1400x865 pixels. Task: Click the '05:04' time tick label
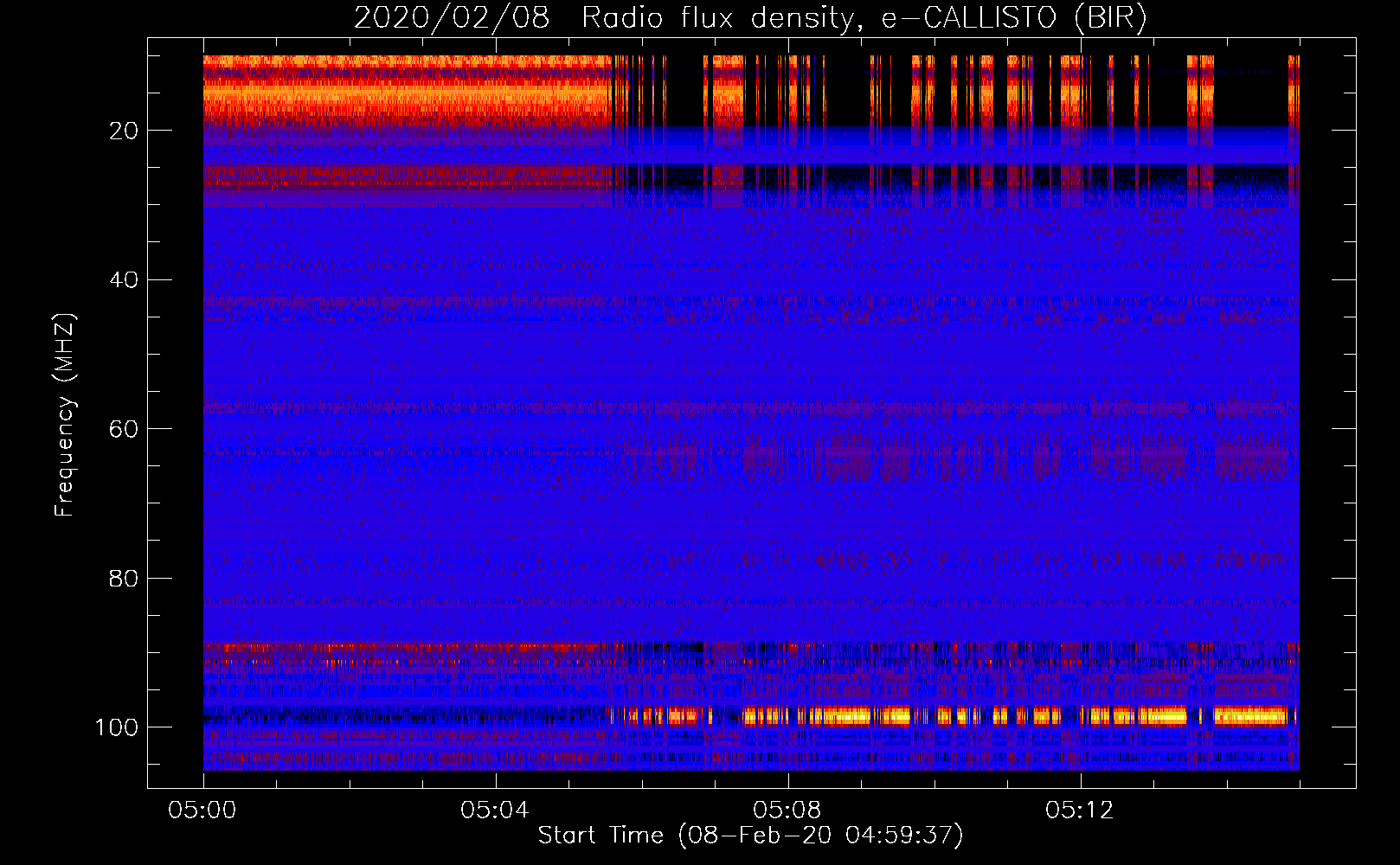coord(495,811)
